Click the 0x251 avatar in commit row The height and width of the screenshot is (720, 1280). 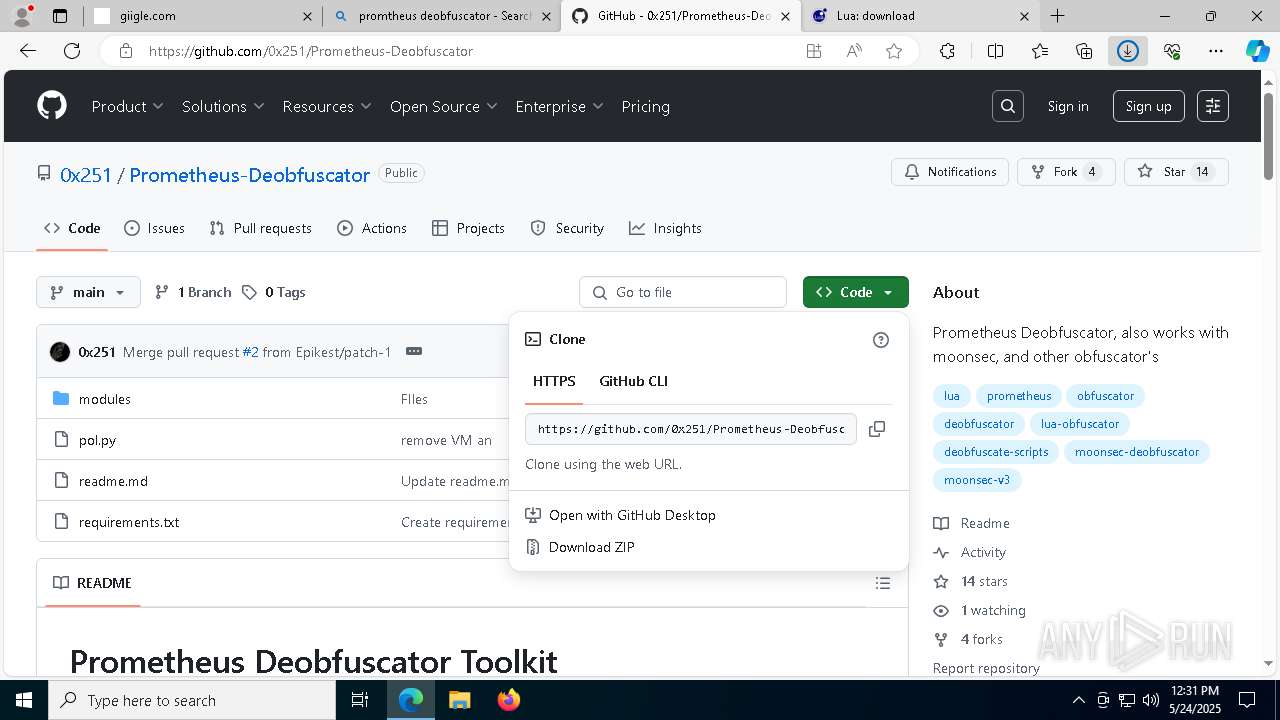pyautogui.click(x=60, y=352)
